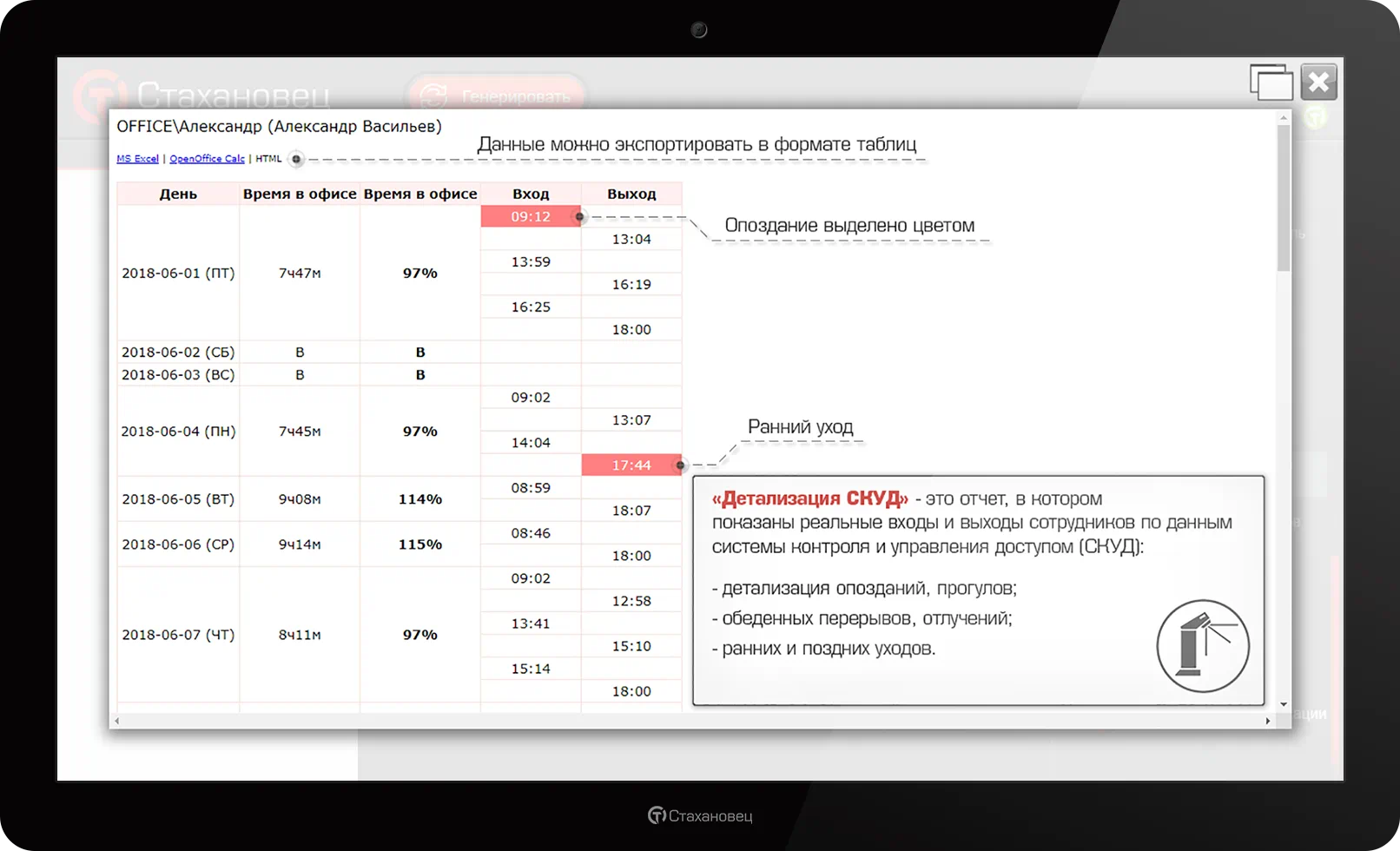This screenshot has width=1400, height=851.
Task: Click the entry time 15:14
Action: click(531, 669)
